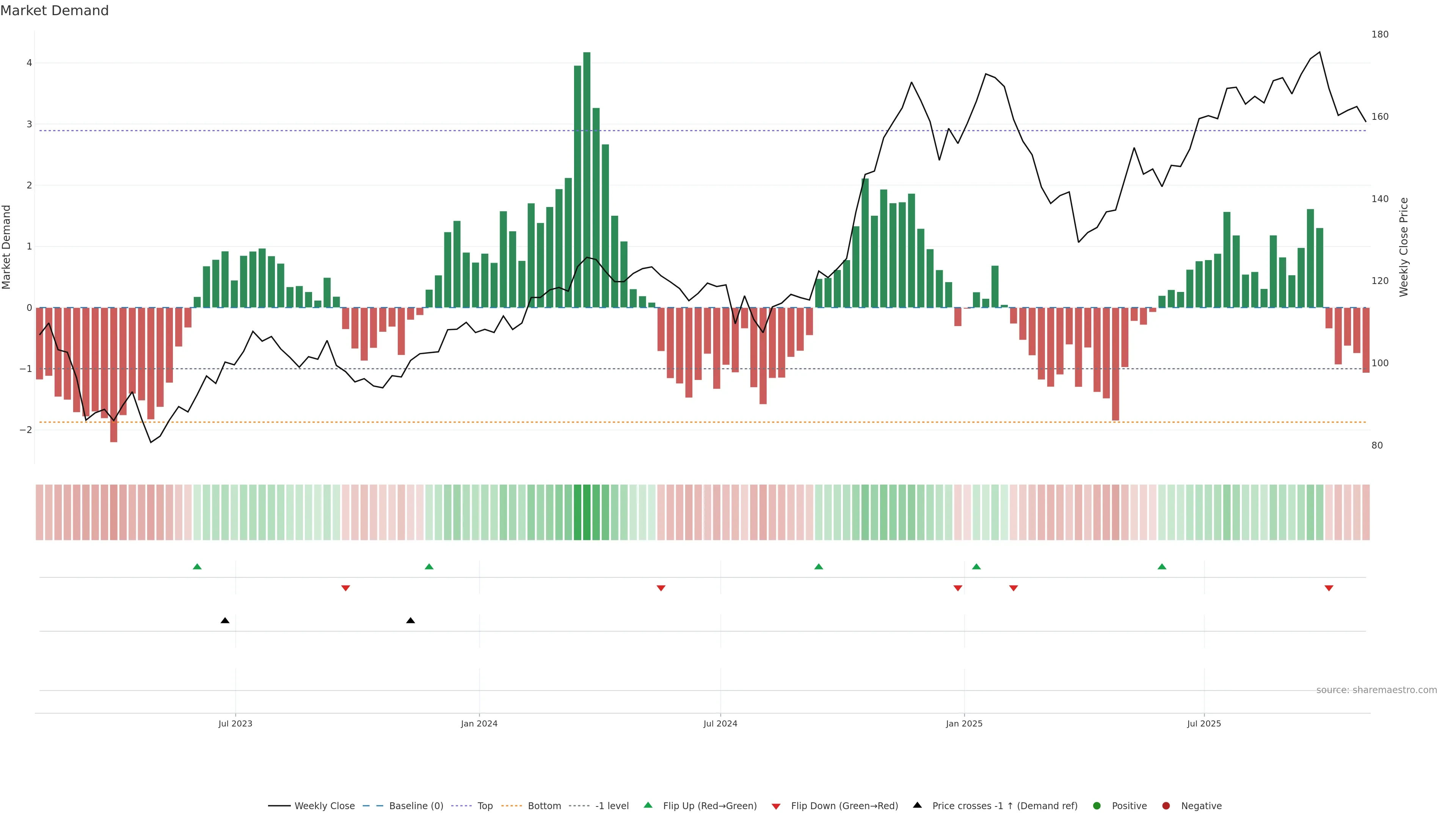Screen dimensions: 1456x819
Task: Click the green Positive dot in the legend
Action: point(1097,806)
